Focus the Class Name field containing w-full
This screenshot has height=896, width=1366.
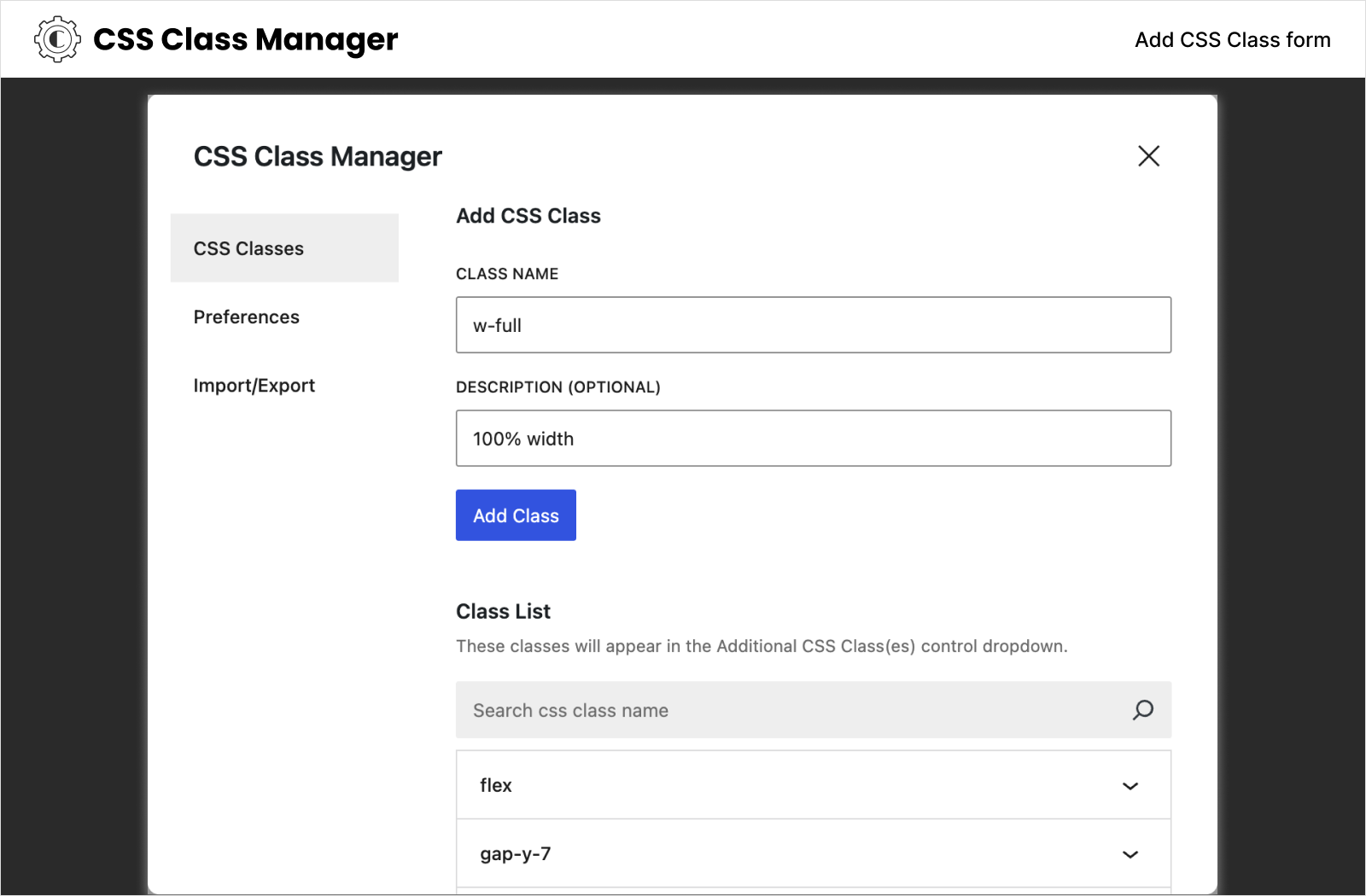click(x=813, y=325)
